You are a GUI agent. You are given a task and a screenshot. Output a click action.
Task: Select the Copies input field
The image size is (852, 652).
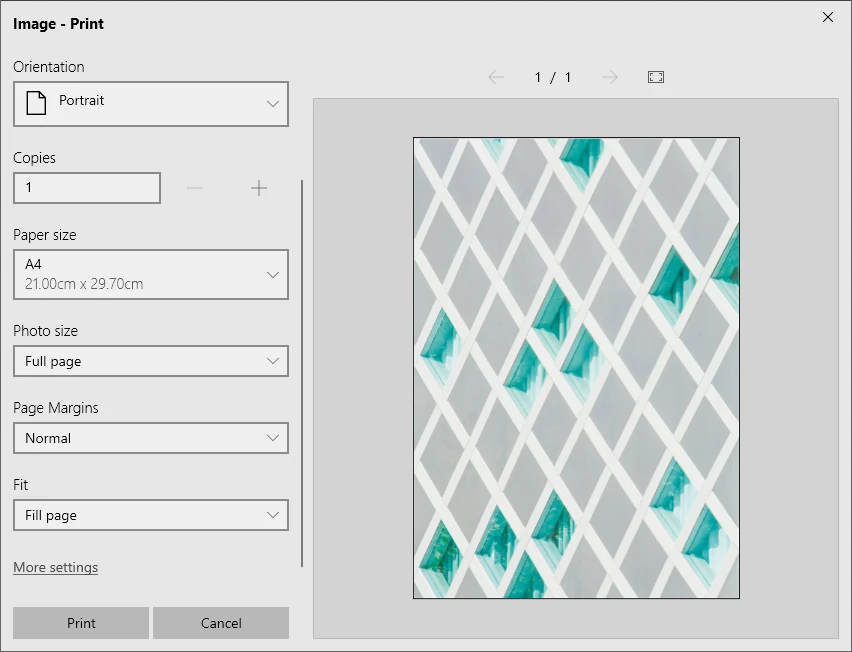pos(86,187)
